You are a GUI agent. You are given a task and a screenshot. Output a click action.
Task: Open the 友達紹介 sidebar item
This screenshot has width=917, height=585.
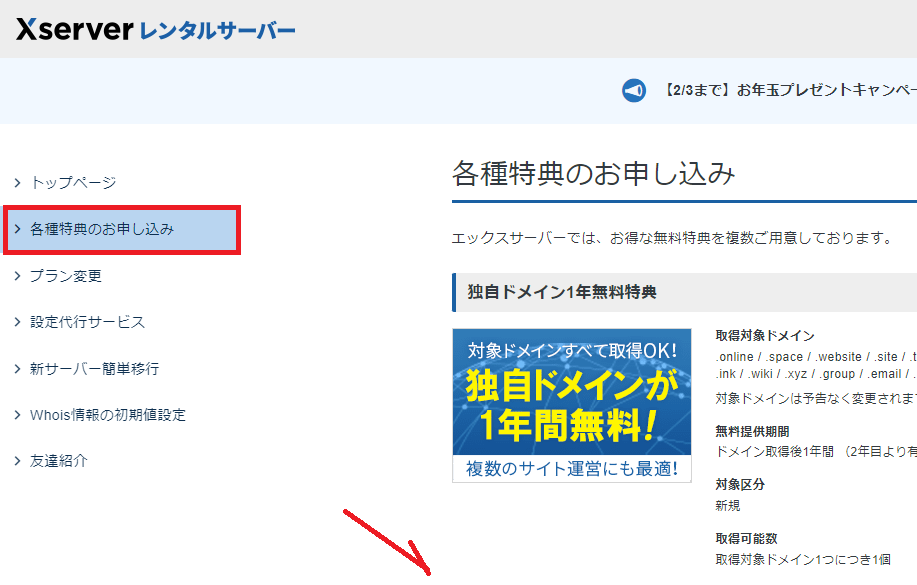pos(58,461)
